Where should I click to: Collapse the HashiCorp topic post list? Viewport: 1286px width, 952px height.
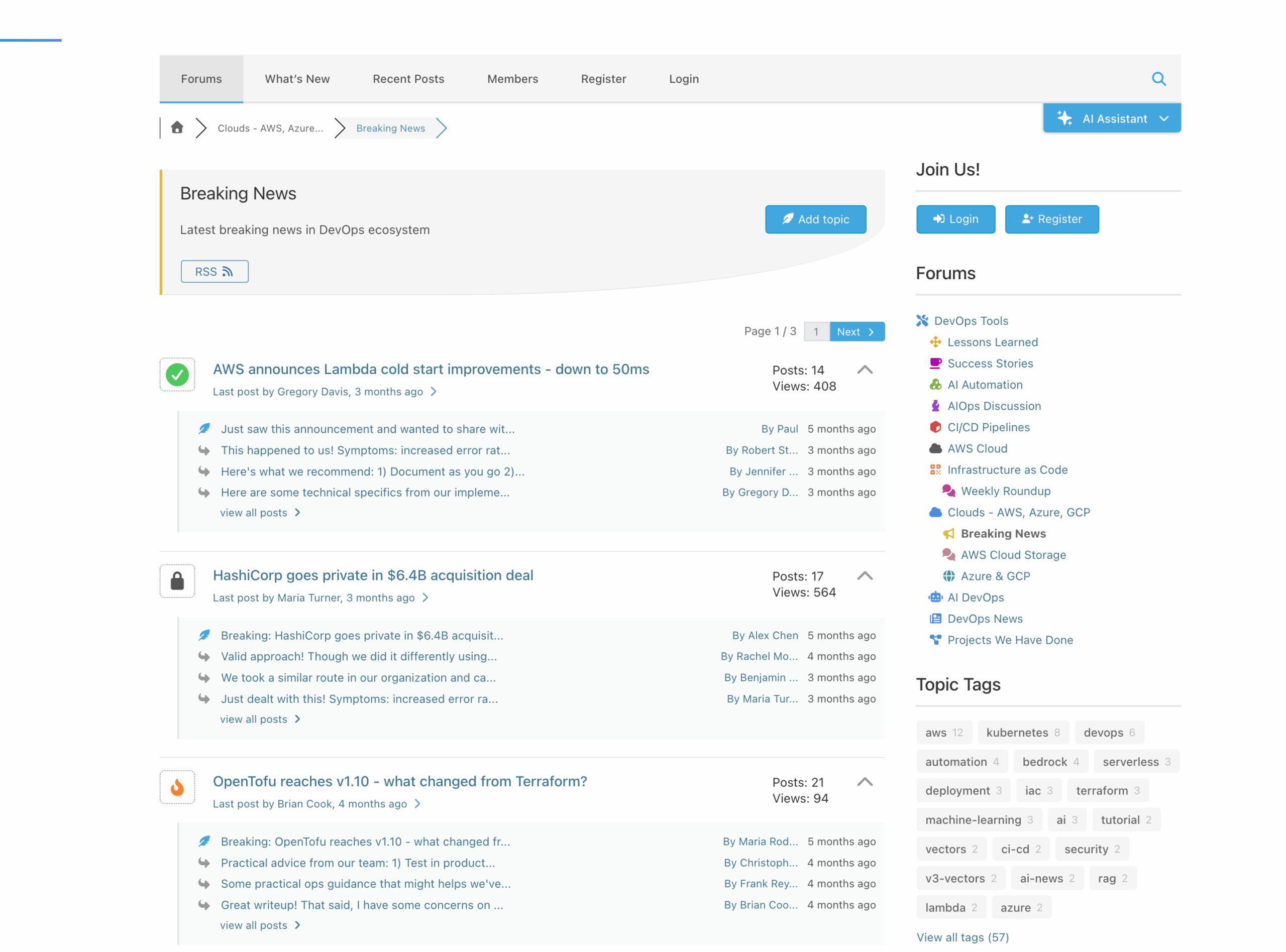[x=864, y=576]
